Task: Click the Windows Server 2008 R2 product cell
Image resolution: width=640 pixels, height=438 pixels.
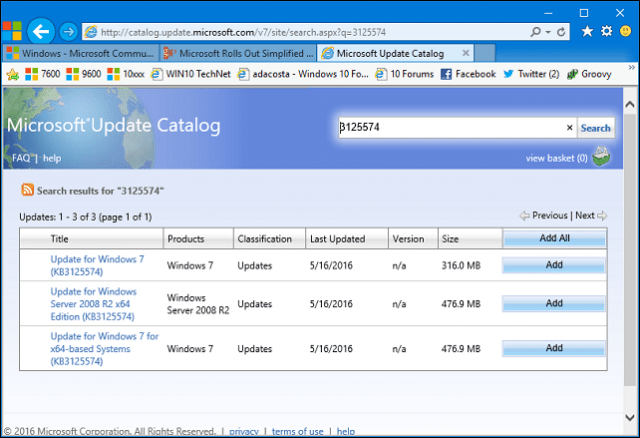Action: (x=198, y=304)
